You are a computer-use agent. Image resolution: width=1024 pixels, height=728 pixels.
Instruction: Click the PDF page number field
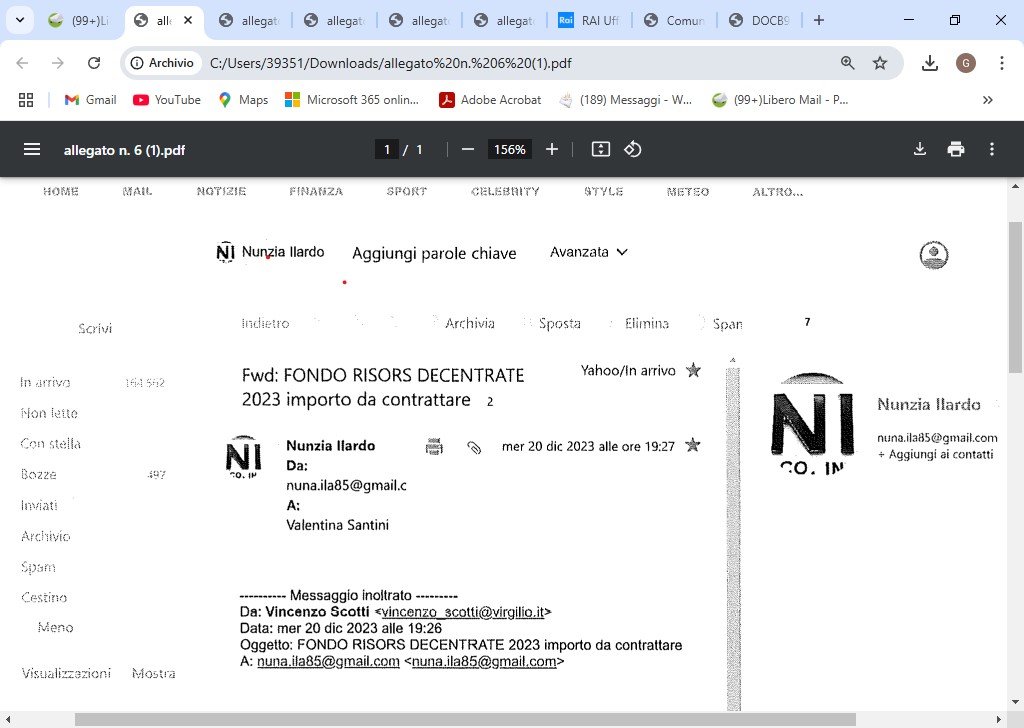(x=387, y=149)
